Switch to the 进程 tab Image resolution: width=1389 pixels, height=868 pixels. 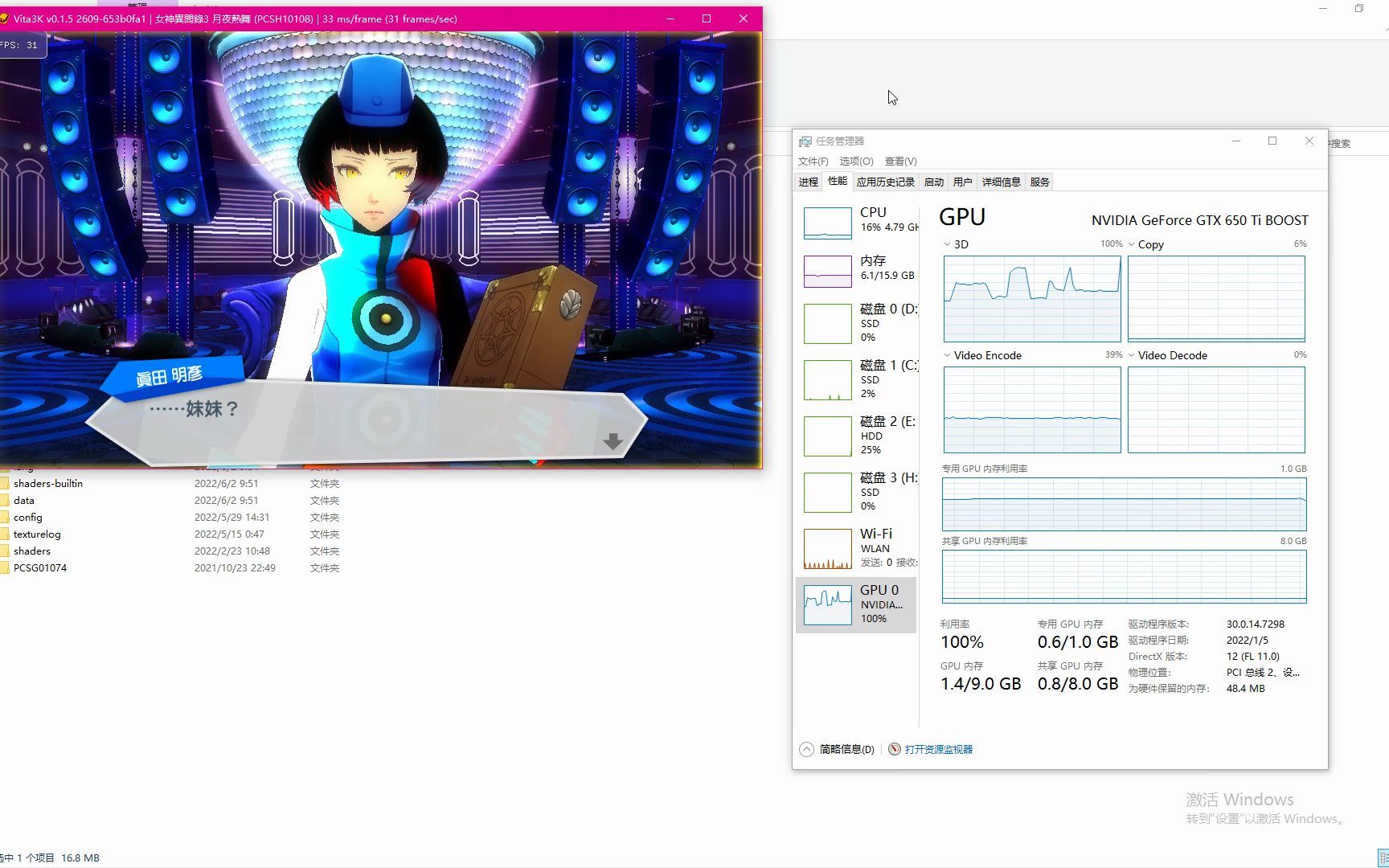tap(808, 182)
